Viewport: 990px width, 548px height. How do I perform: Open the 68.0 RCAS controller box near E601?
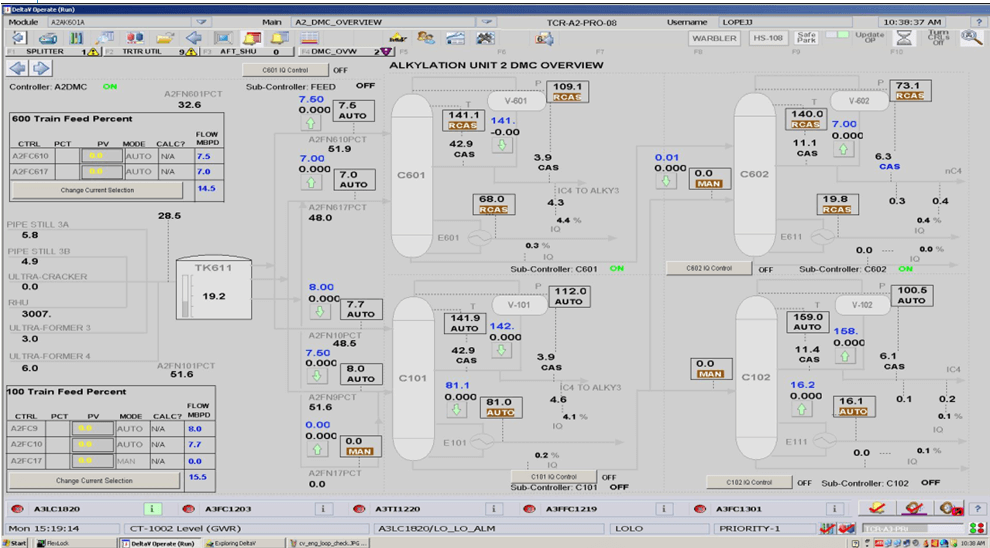493,204
